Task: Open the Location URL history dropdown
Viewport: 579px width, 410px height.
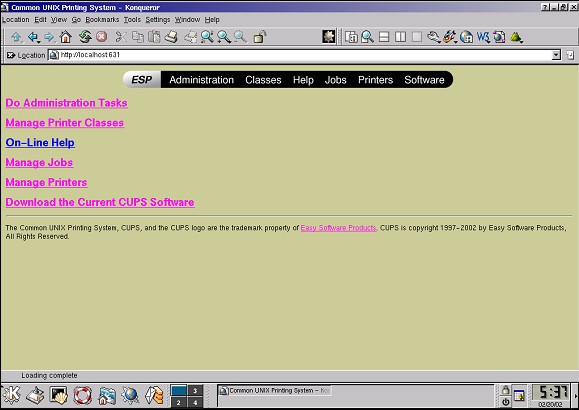Action: point(556,55)
